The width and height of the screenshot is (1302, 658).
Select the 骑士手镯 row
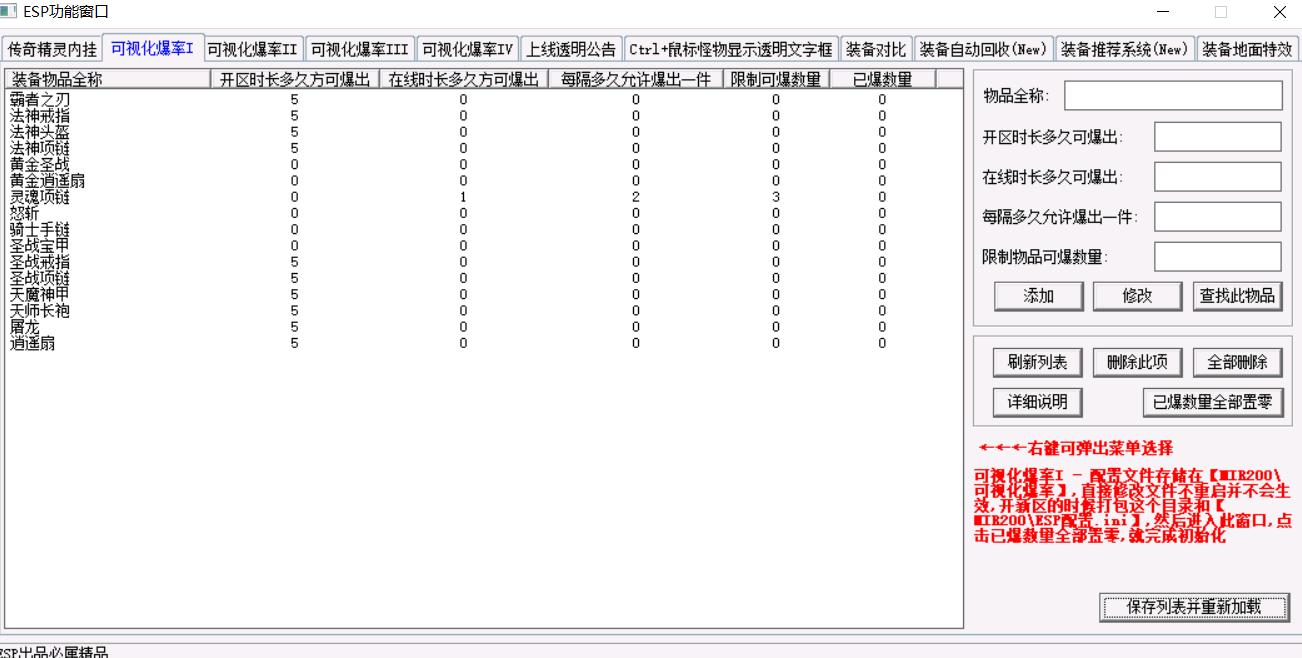pos(484,229)
